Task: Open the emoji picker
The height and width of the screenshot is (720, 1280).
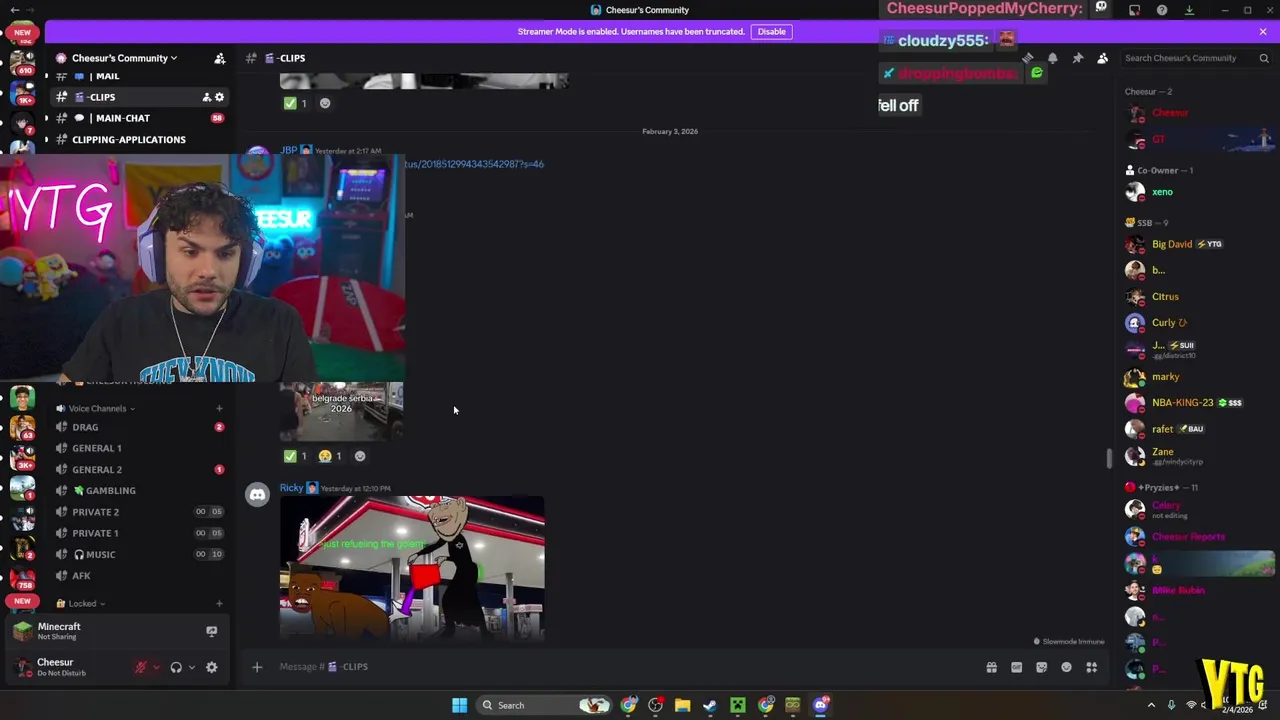Action: [x=1066, y=667]
